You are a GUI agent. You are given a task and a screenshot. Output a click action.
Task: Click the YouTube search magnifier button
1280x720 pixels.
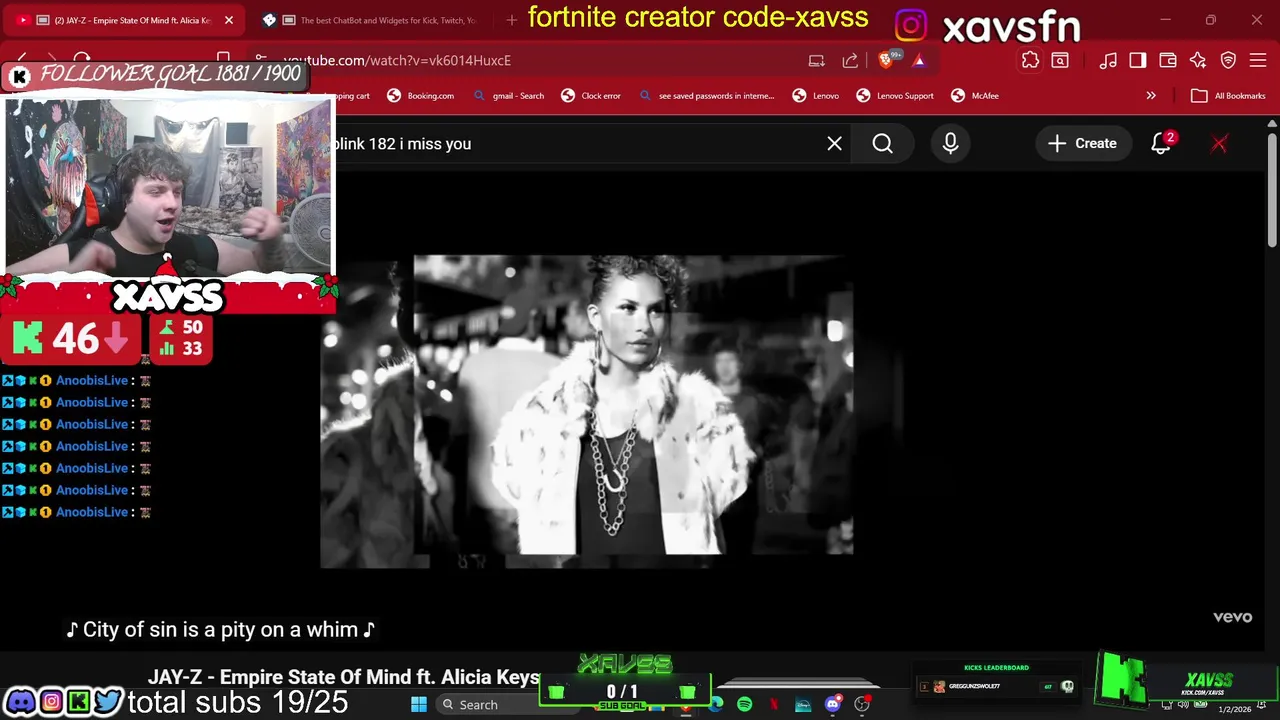(882, 144)
